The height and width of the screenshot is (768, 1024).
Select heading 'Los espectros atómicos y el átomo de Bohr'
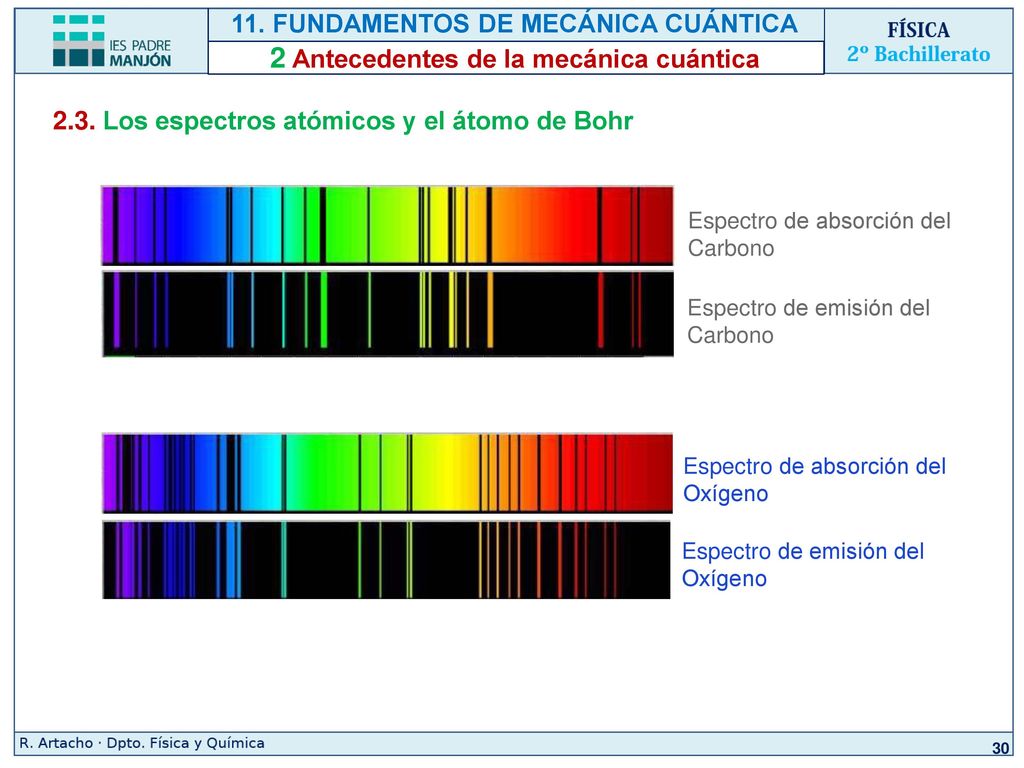(x=368, y=121)
